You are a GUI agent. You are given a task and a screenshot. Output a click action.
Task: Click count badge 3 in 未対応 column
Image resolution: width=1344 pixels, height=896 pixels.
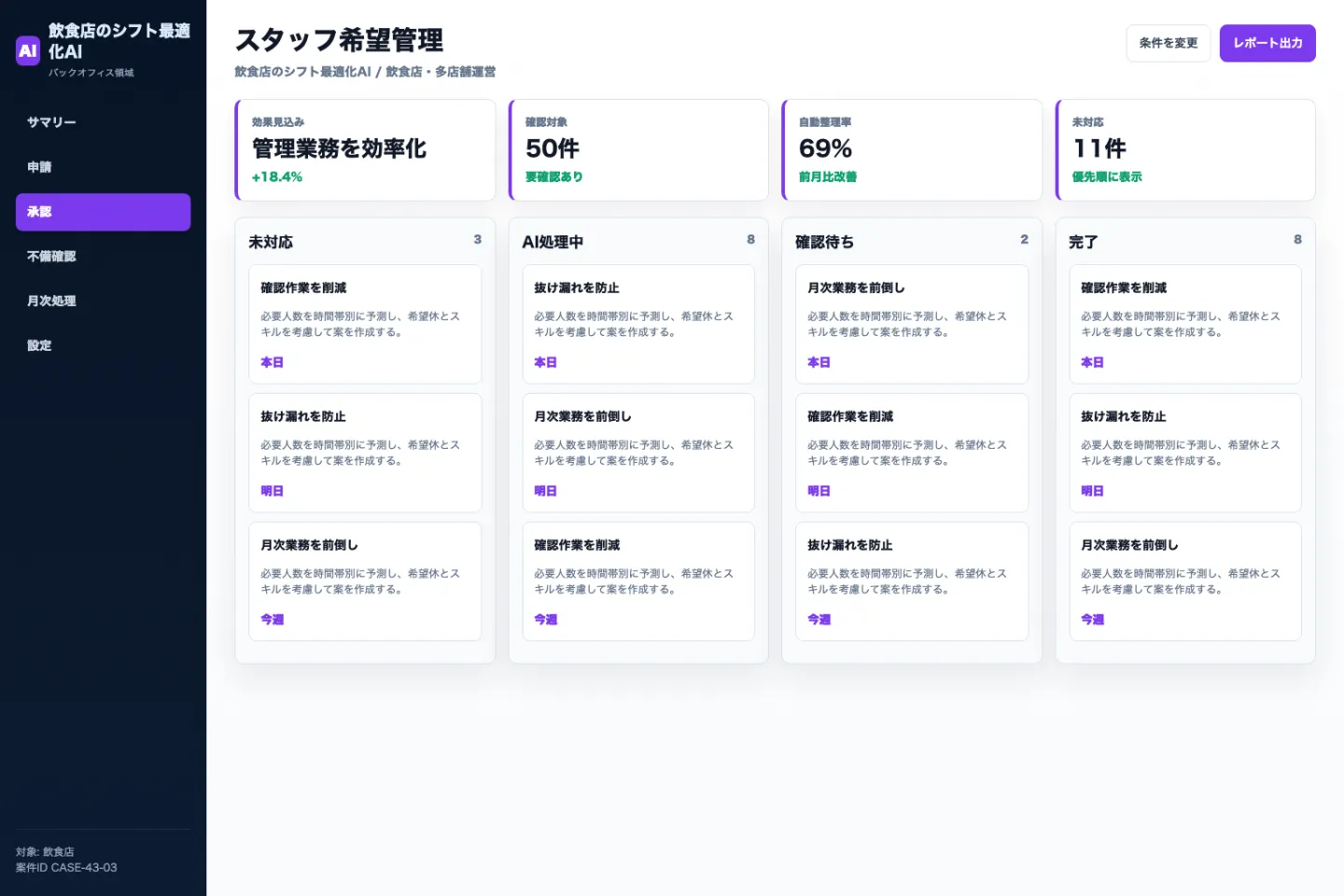coord(477,239)
